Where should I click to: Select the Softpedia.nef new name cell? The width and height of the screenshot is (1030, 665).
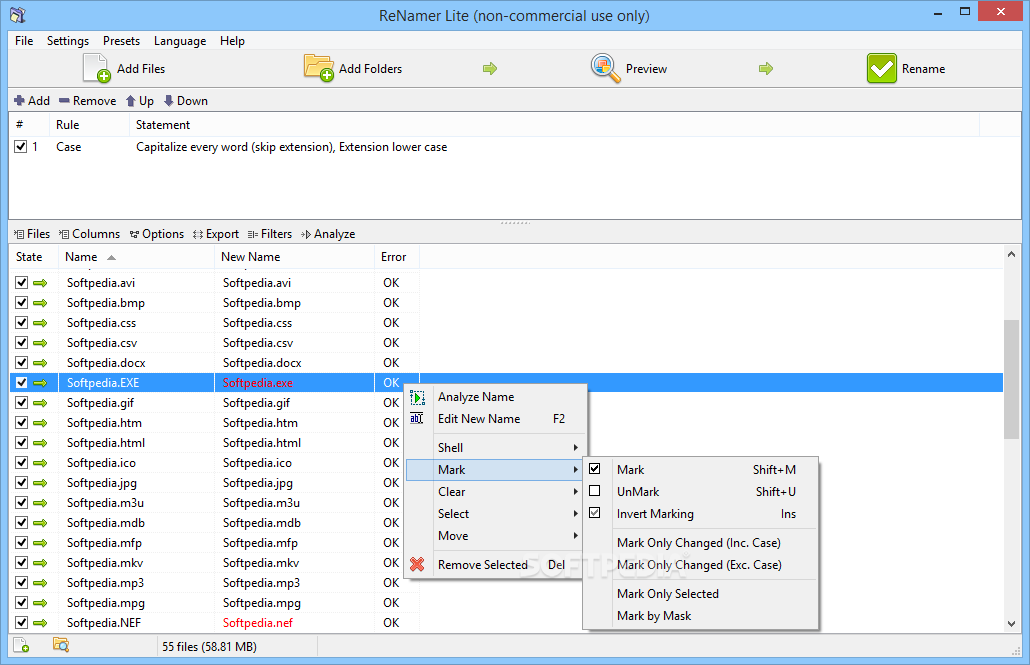coord(294,623)
